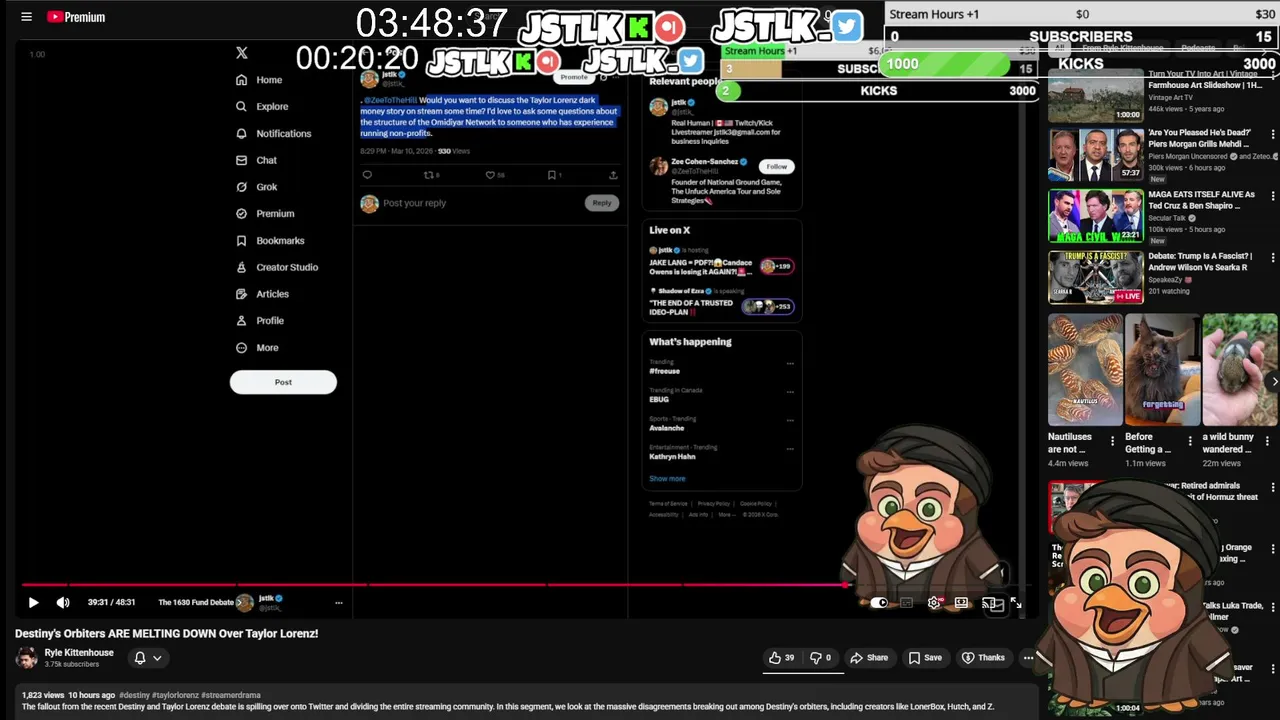Click the grey Reply button
Image resolution: width=1280 pixels, height=720 pixels.
pos(601,203)
